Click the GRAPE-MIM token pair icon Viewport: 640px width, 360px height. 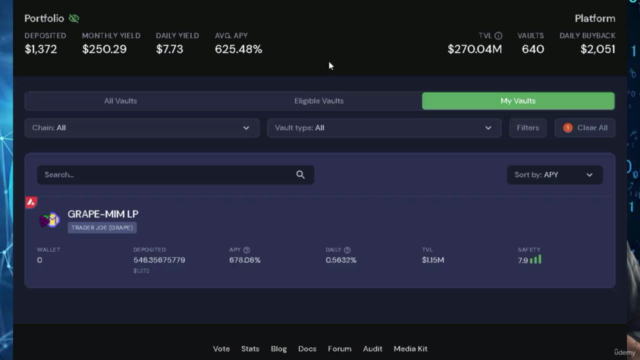coord(50,220)
